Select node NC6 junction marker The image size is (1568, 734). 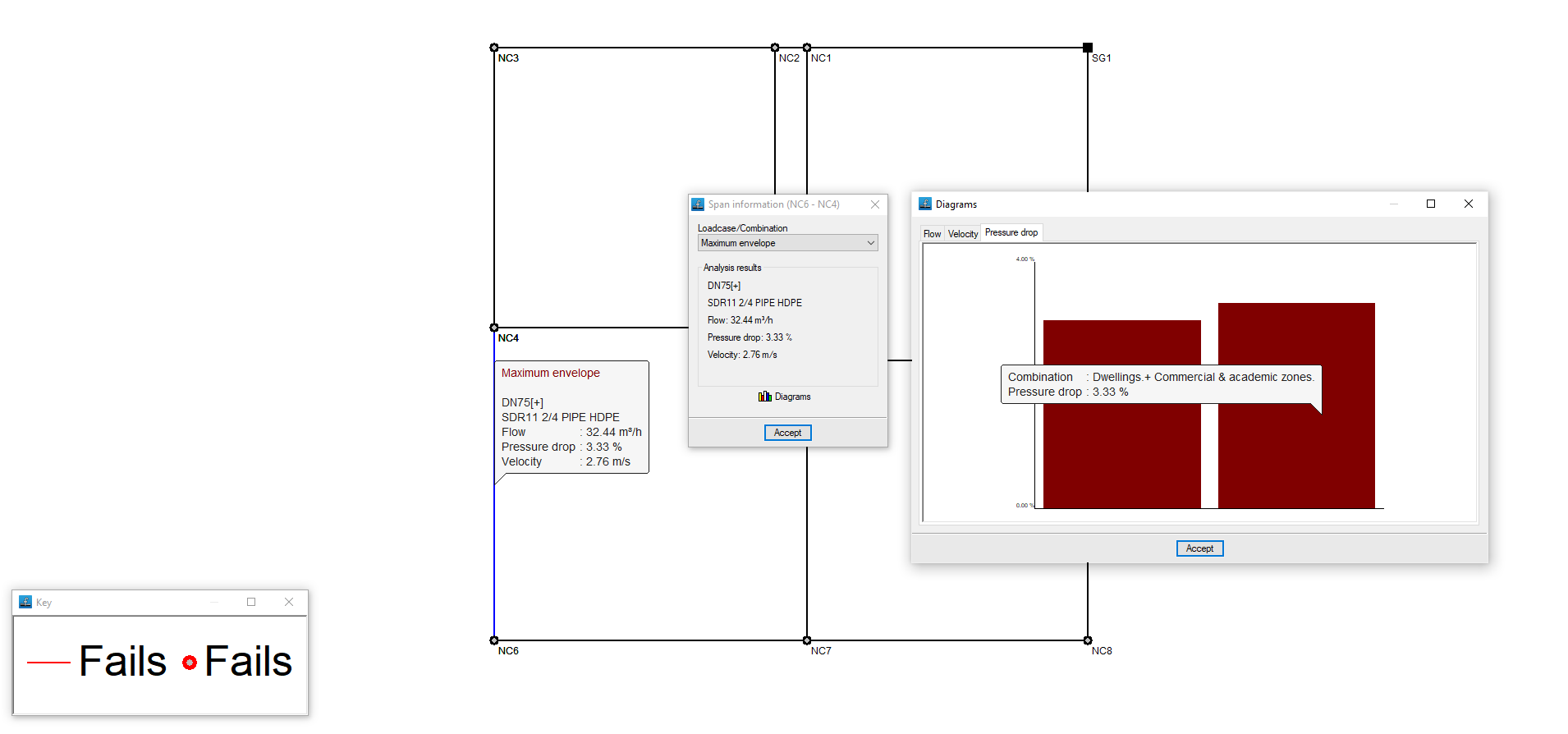pyautogui.click(x=494, y=640)
